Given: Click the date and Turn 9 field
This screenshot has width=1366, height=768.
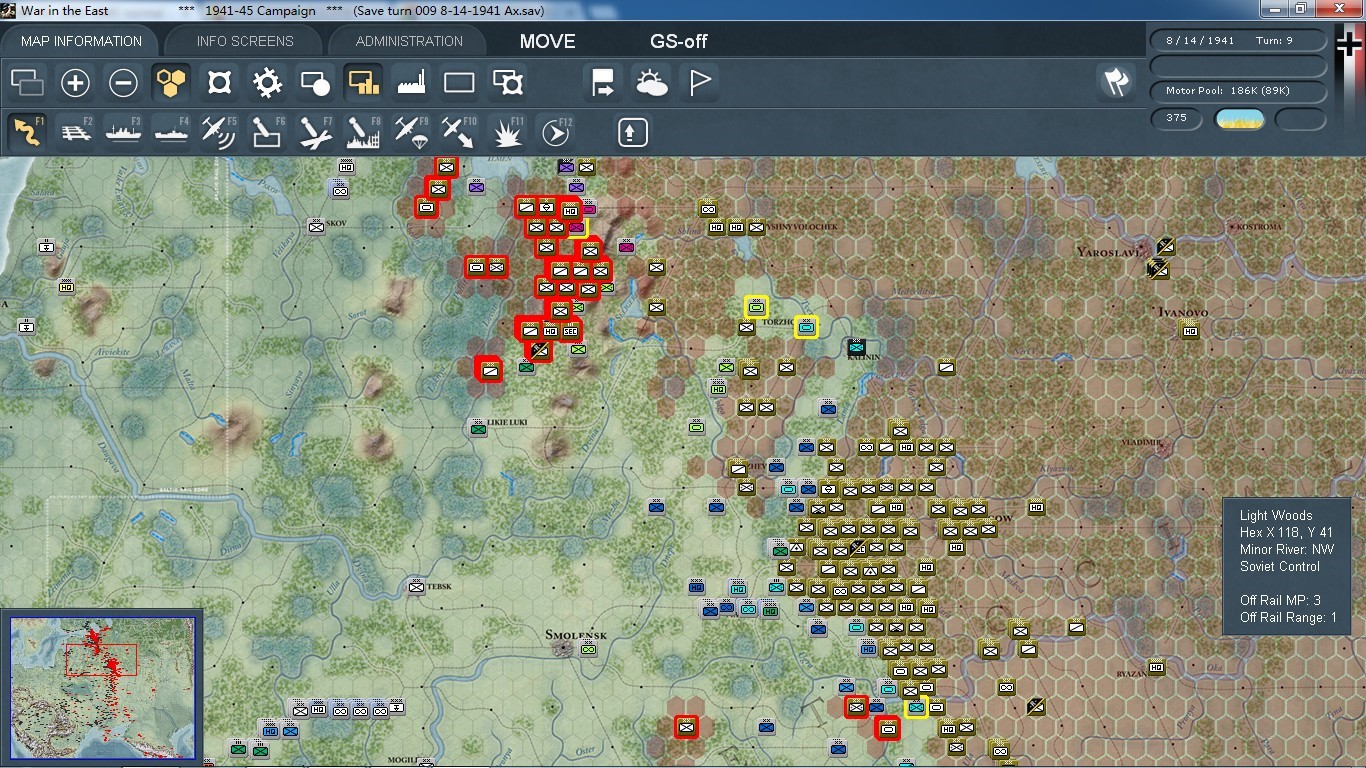Looking at the screenshot, I should pyautogui.click(x=1239, y=41).
